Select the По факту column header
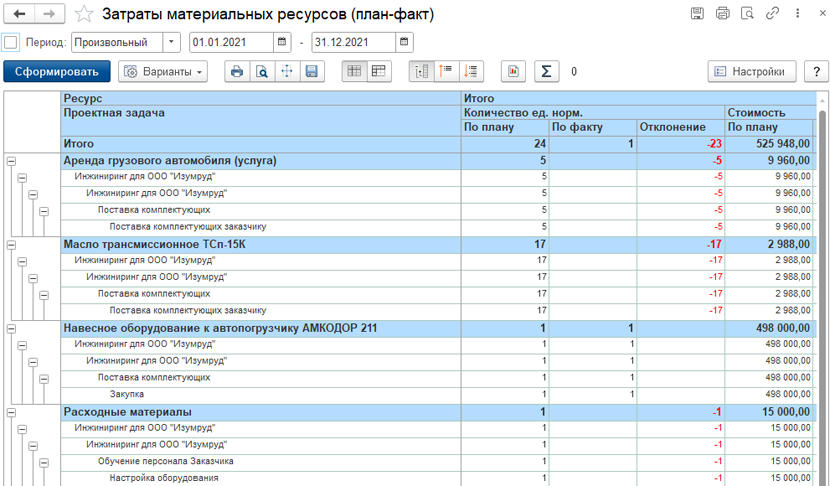Screen dimensions: 830x486 tap(592, 127)
